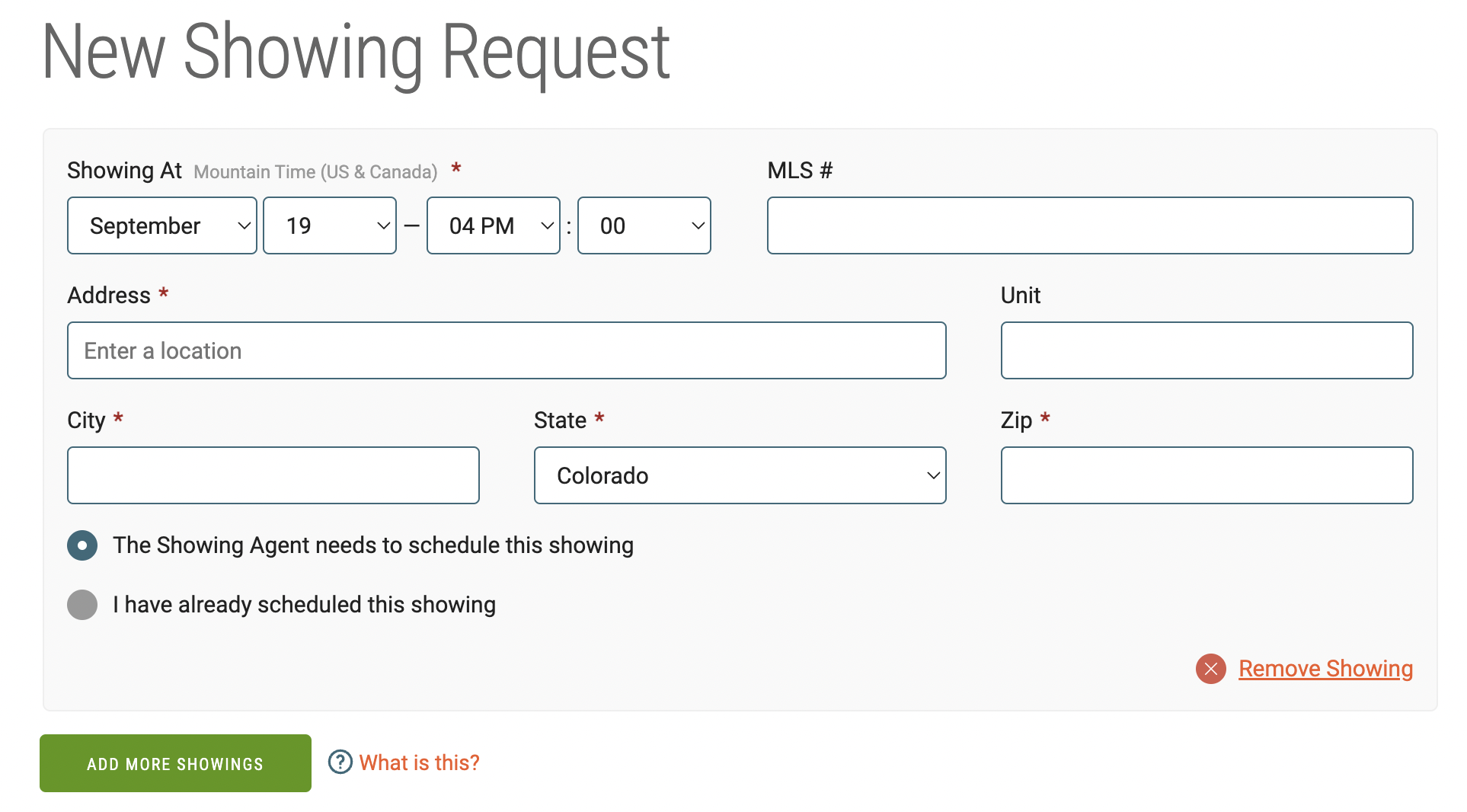This screenshot has width=1467, height=812.
Task: Open the 04 PM hour dropdown
Action: pyautogui.click(x=493, y=225)
